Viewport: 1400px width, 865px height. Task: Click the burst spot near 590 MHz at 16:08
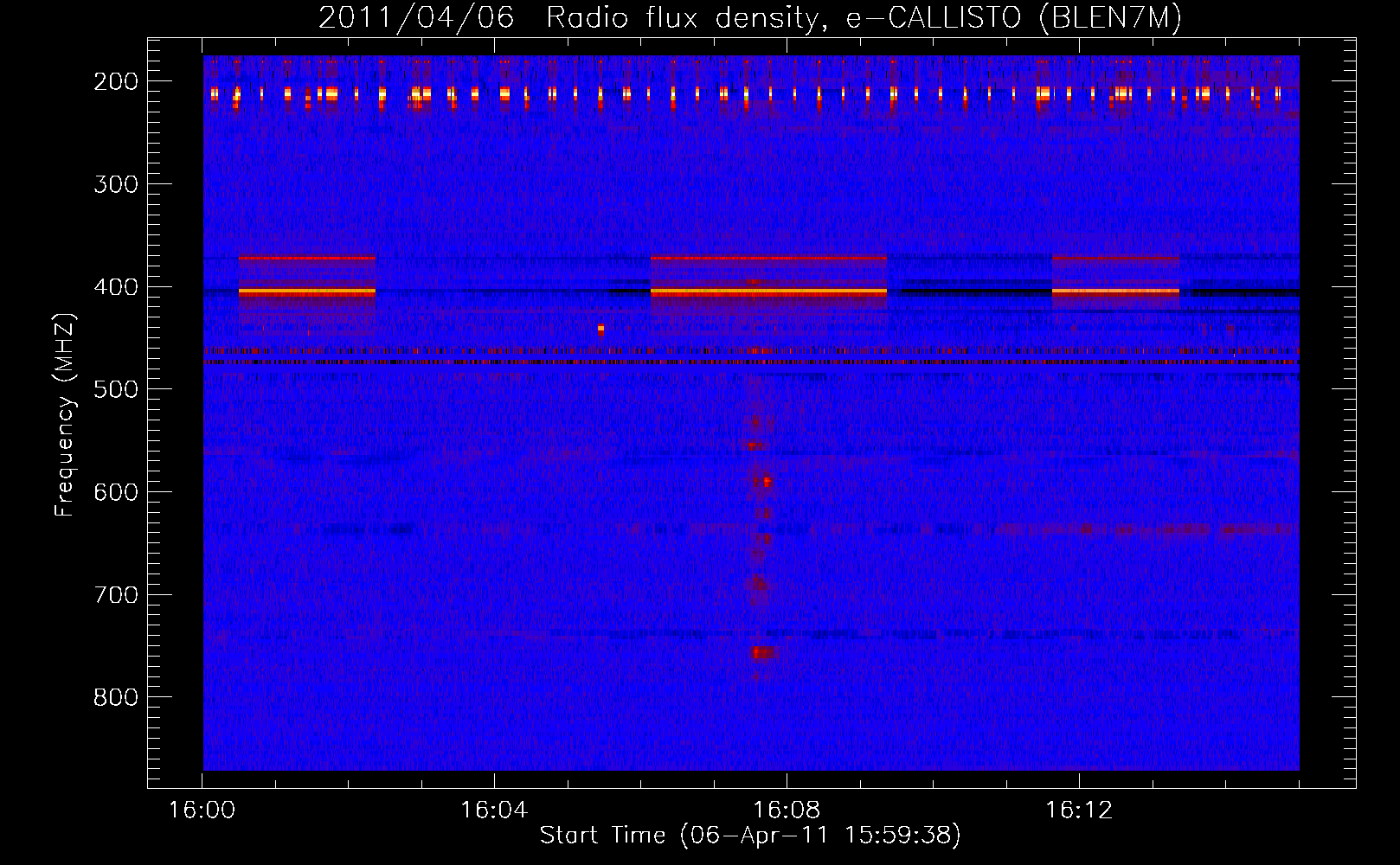point(766,482)
